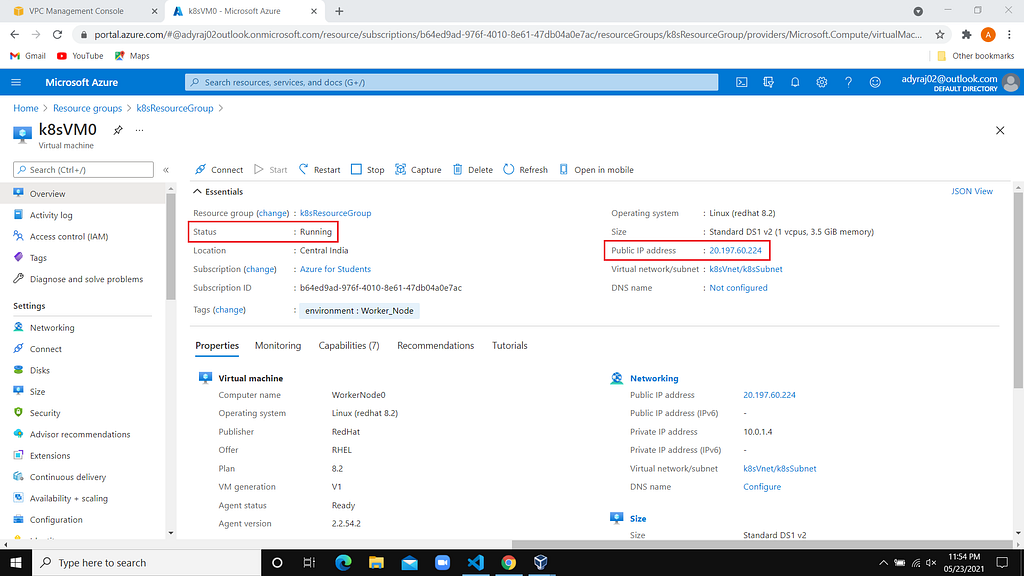Open Availability + scaling
1024x576 pixels.
tap(69, 498)
